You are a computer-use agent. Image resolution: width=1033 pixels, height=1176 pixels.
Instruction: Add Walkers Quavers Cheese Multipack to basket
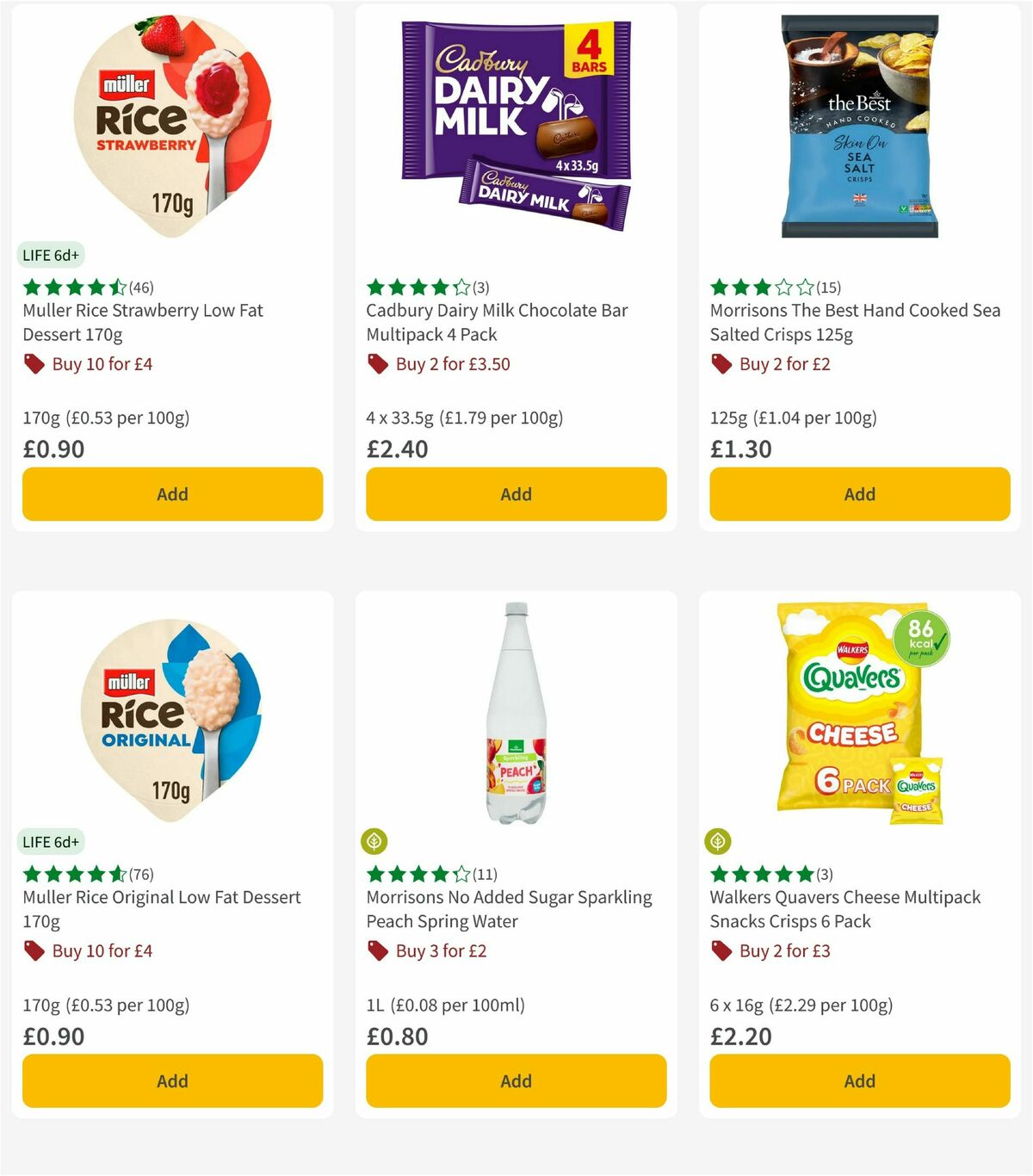tap(859, 1080)
